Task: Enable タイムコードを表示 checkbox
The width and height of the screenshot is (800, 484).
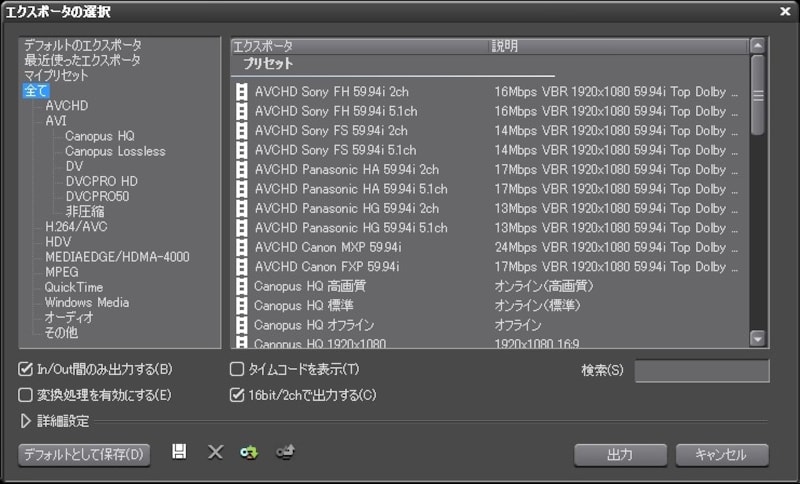Action: [237, 369]
